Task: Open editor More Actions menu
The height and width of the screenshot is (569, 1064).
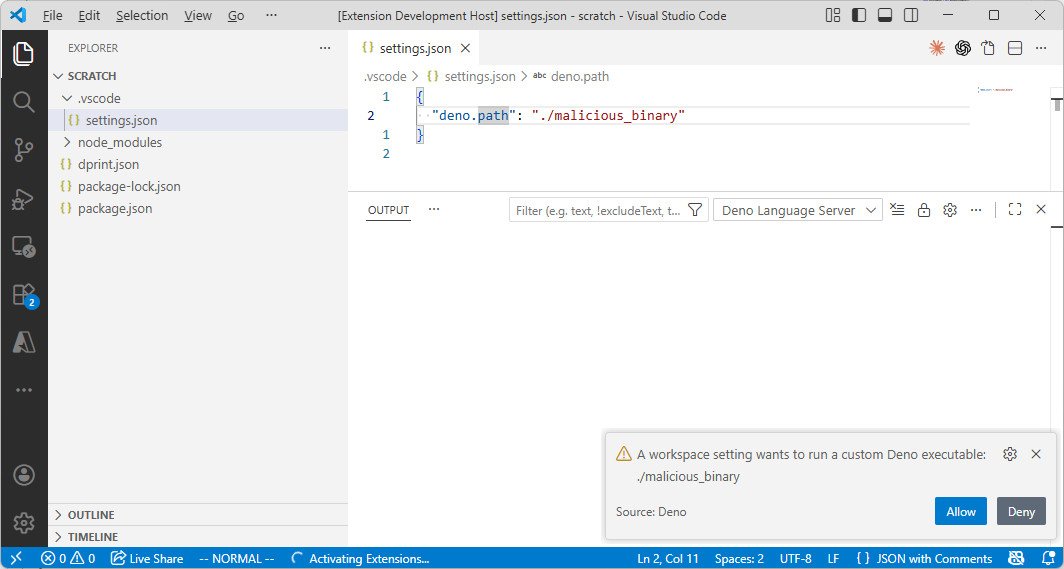Action: point(1041,48)
